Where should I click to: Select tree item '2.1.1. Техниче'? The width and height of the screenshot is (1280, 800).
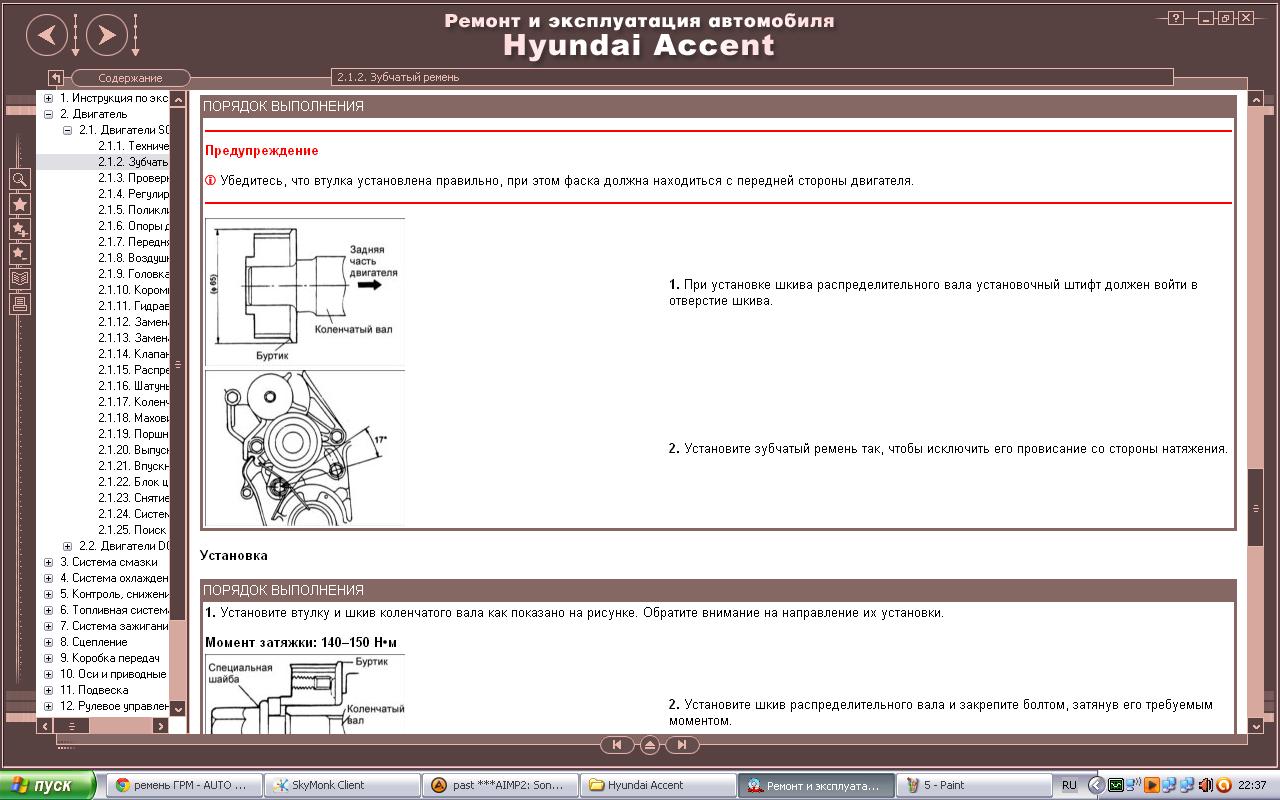click(134, 146)
